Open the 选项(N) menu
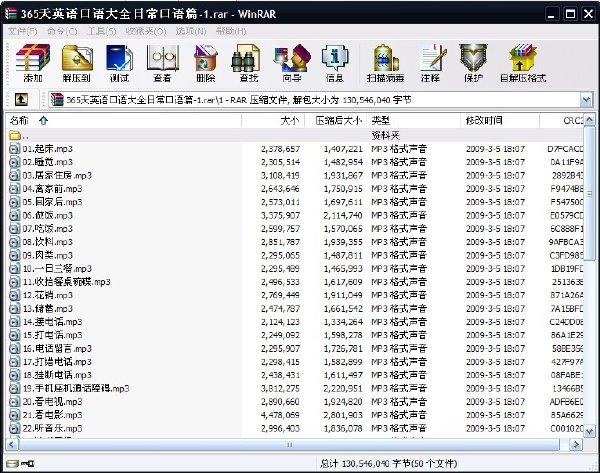 click(191, 31)
